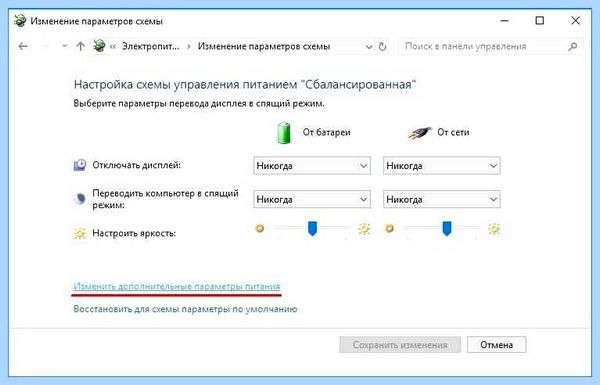Open display-off dropdown for plugged in
This screenshot has width=600, height=385.
pos(442,166)
